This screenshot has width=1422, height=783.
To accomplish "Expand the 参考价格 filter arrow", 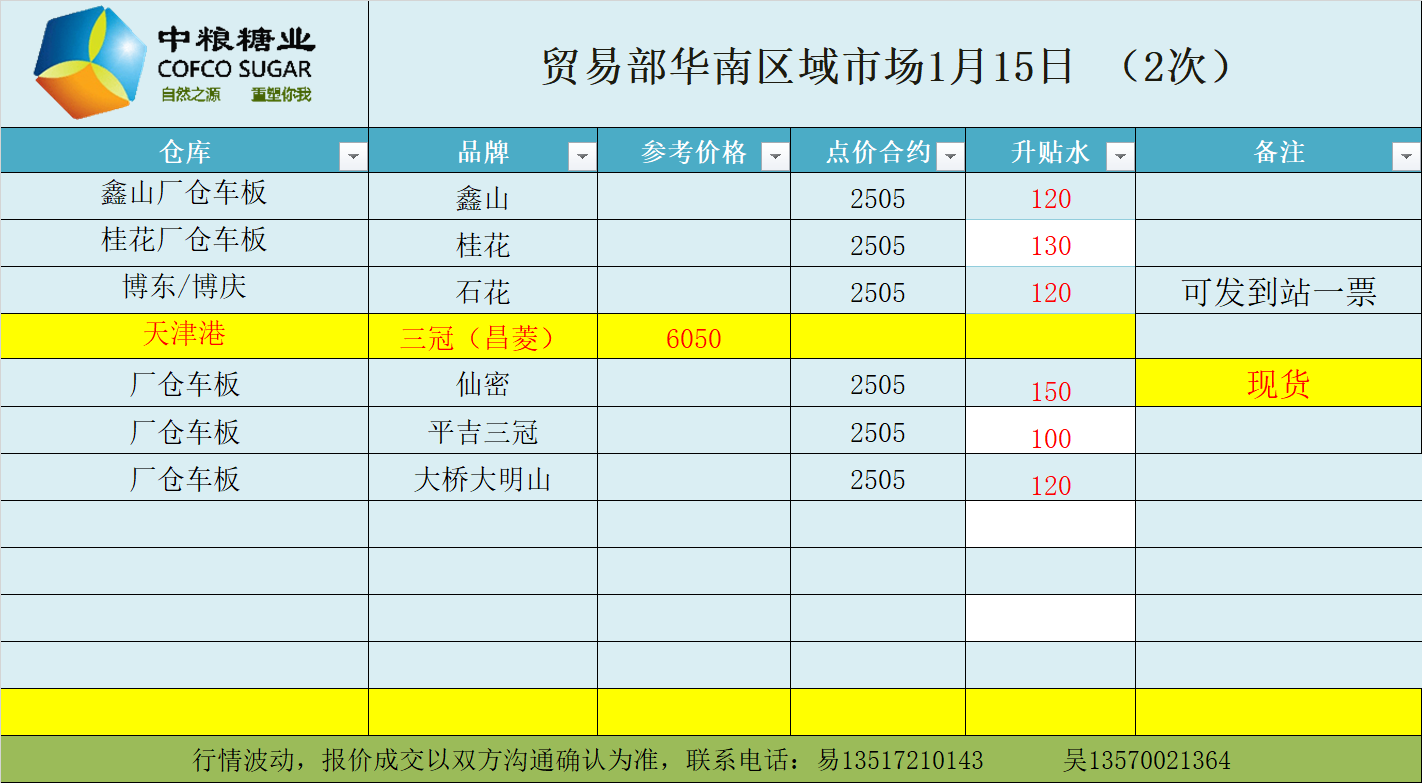I will [x=775, y=156].
